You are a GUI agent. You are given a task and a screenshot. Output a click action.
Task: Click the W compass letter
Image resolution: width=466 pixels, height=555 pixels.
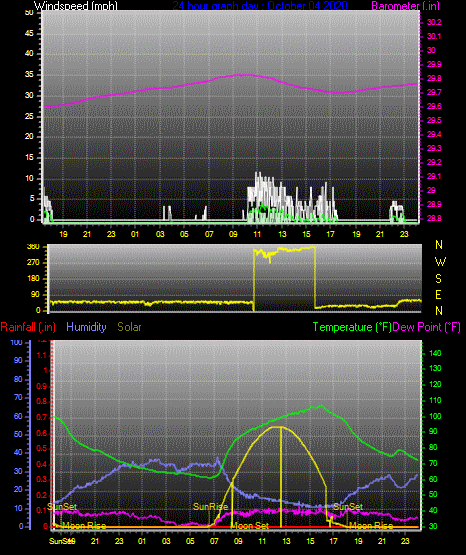[440, 262]
